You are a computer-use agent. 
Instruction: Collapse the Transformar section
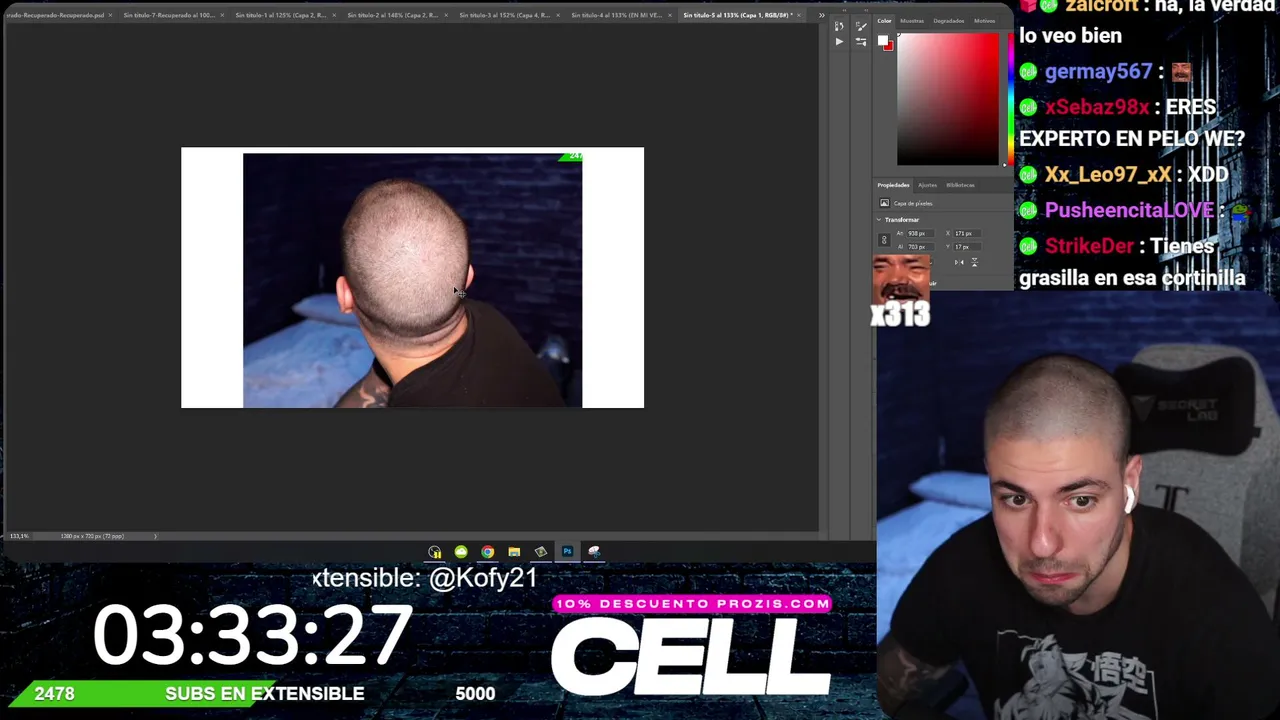[x=879, y=220]
